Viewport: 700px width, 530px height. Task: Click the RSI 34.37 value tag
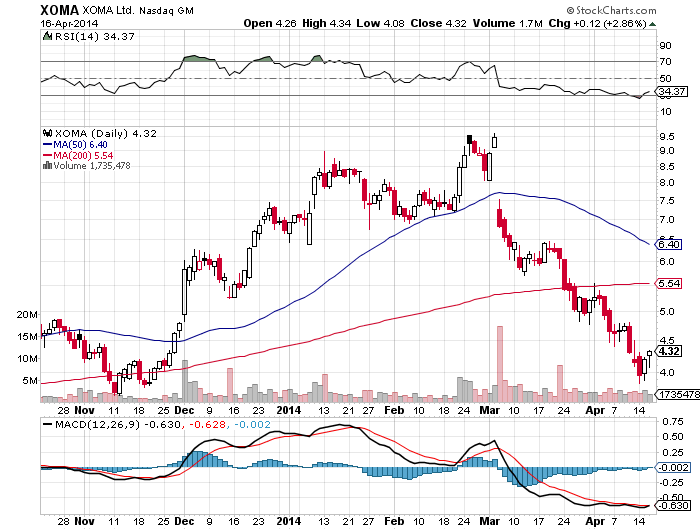pyautogui.click(x=671, y=92)
